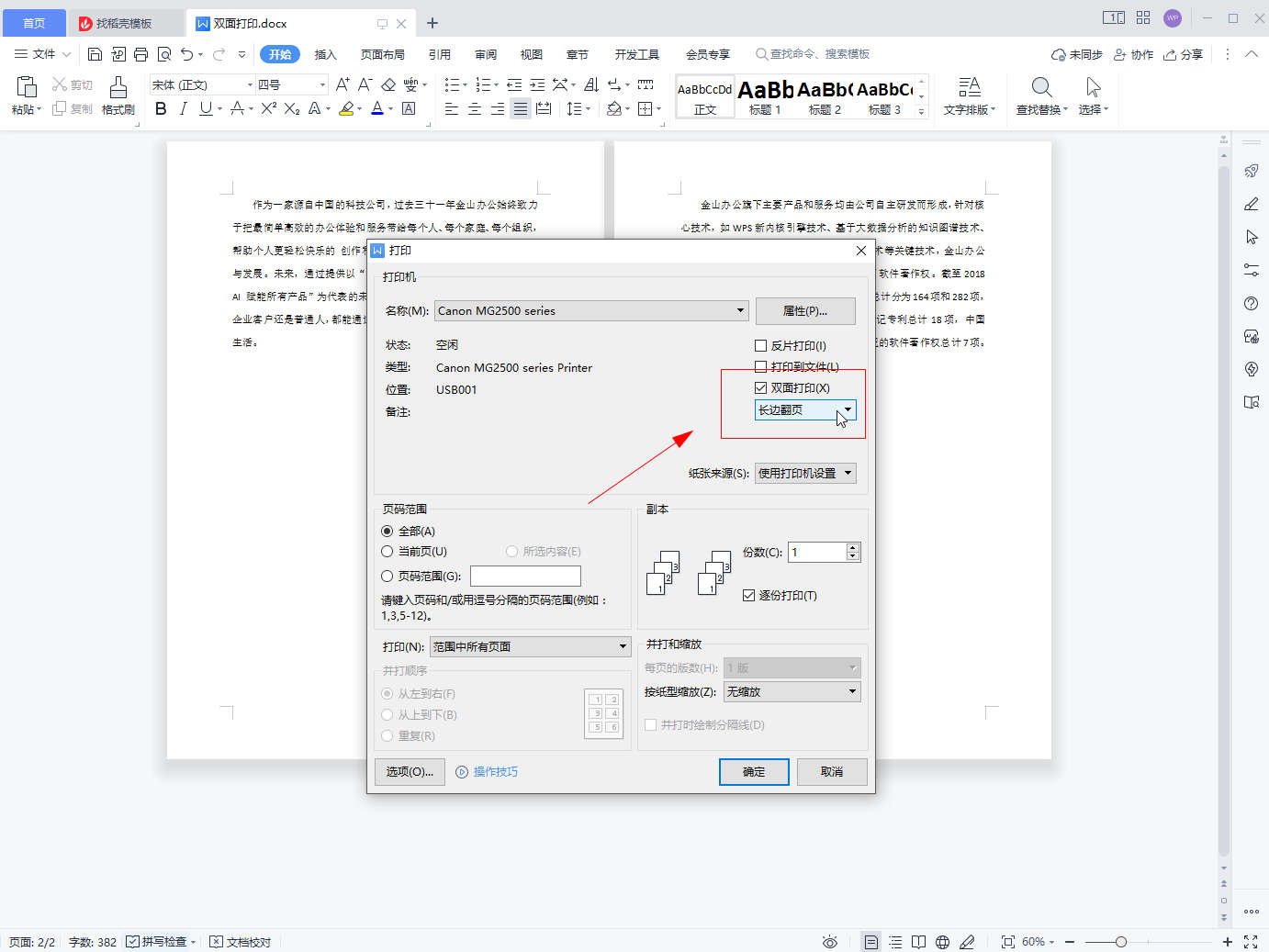Toggle Italic formatting (I)
This screenshot has height=952, width=1269.
pyautogui.click(x=183, y=108)
